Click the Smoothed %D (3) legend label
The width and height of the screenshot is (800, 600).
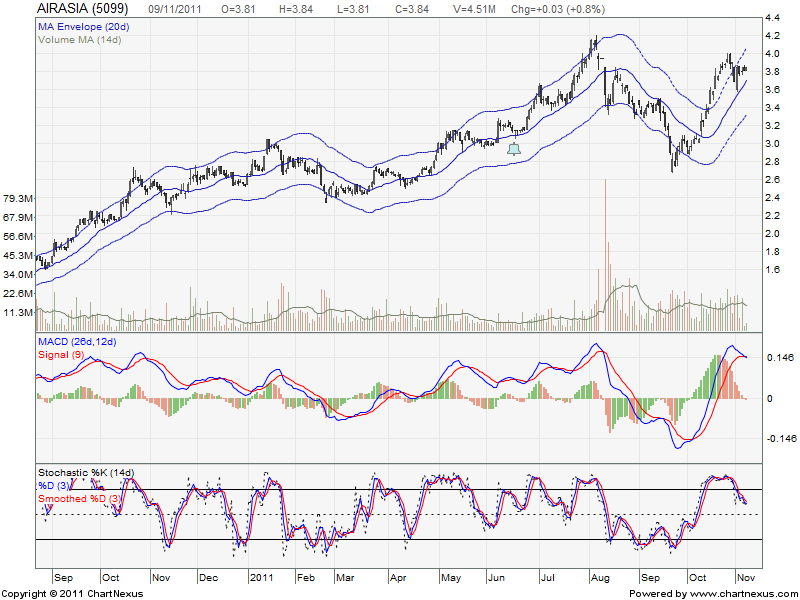[x=79, y=497]
